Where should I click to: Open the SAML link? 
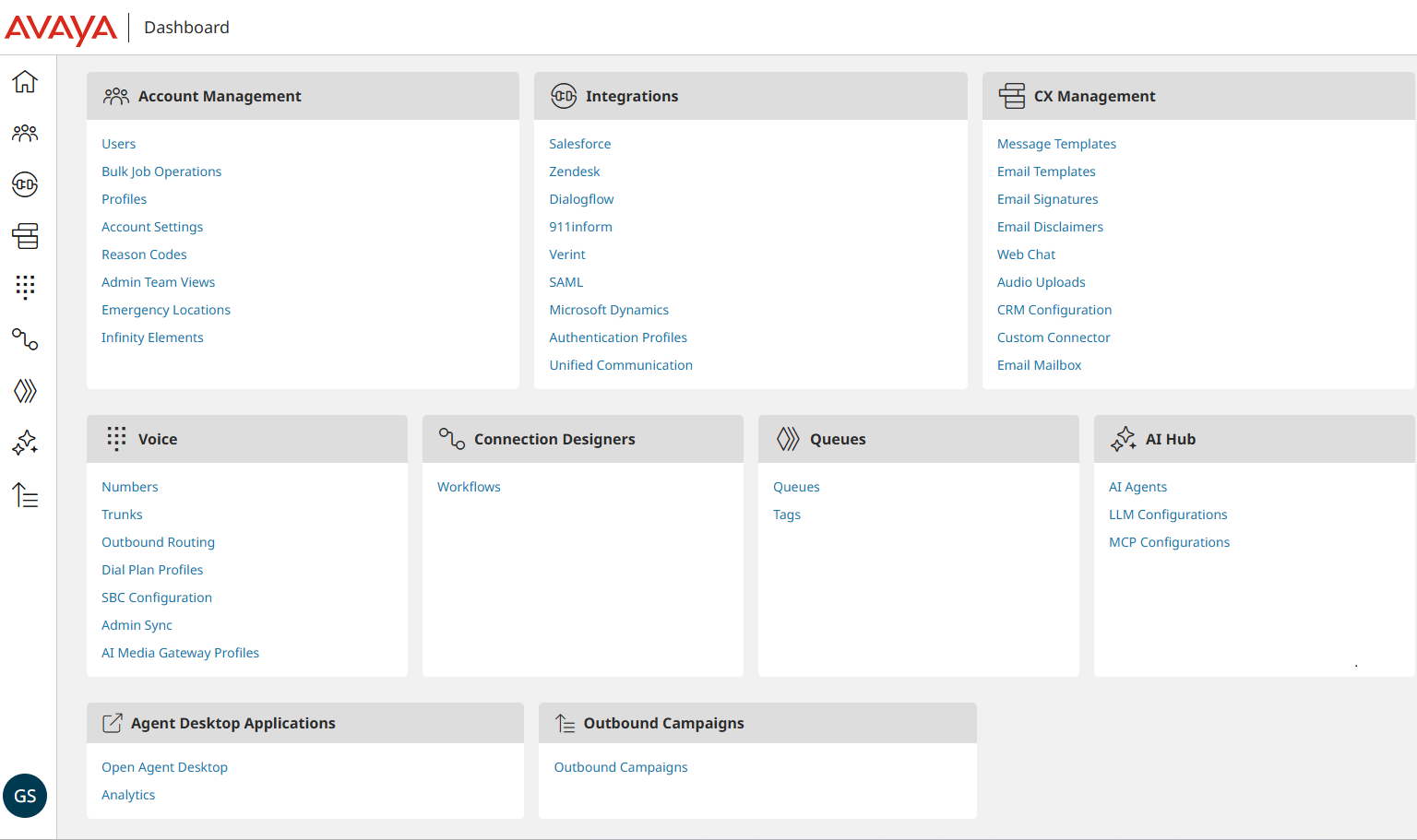click(566, 282)
